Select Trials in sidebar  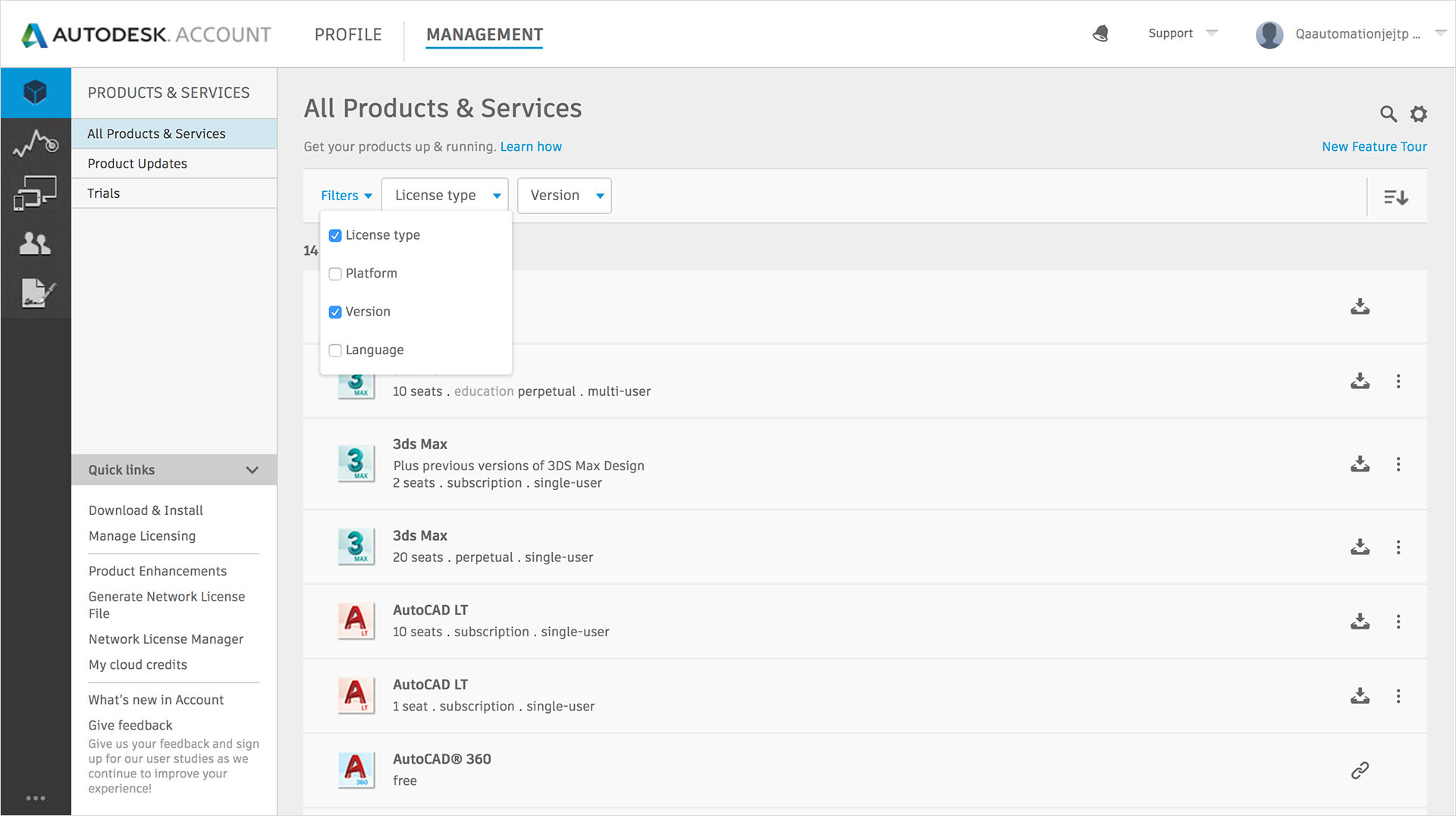[174, 193]
